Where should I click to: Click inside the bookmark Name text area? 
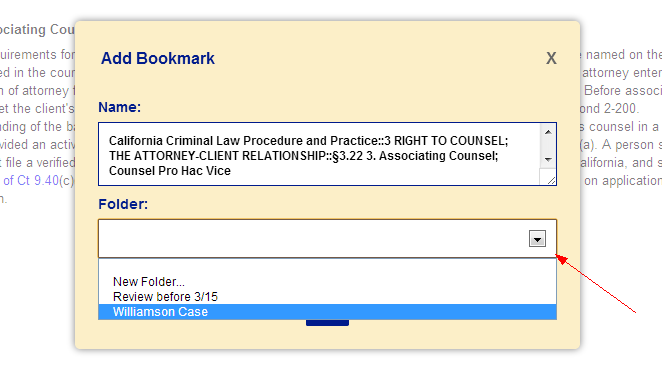pos(319,155)
